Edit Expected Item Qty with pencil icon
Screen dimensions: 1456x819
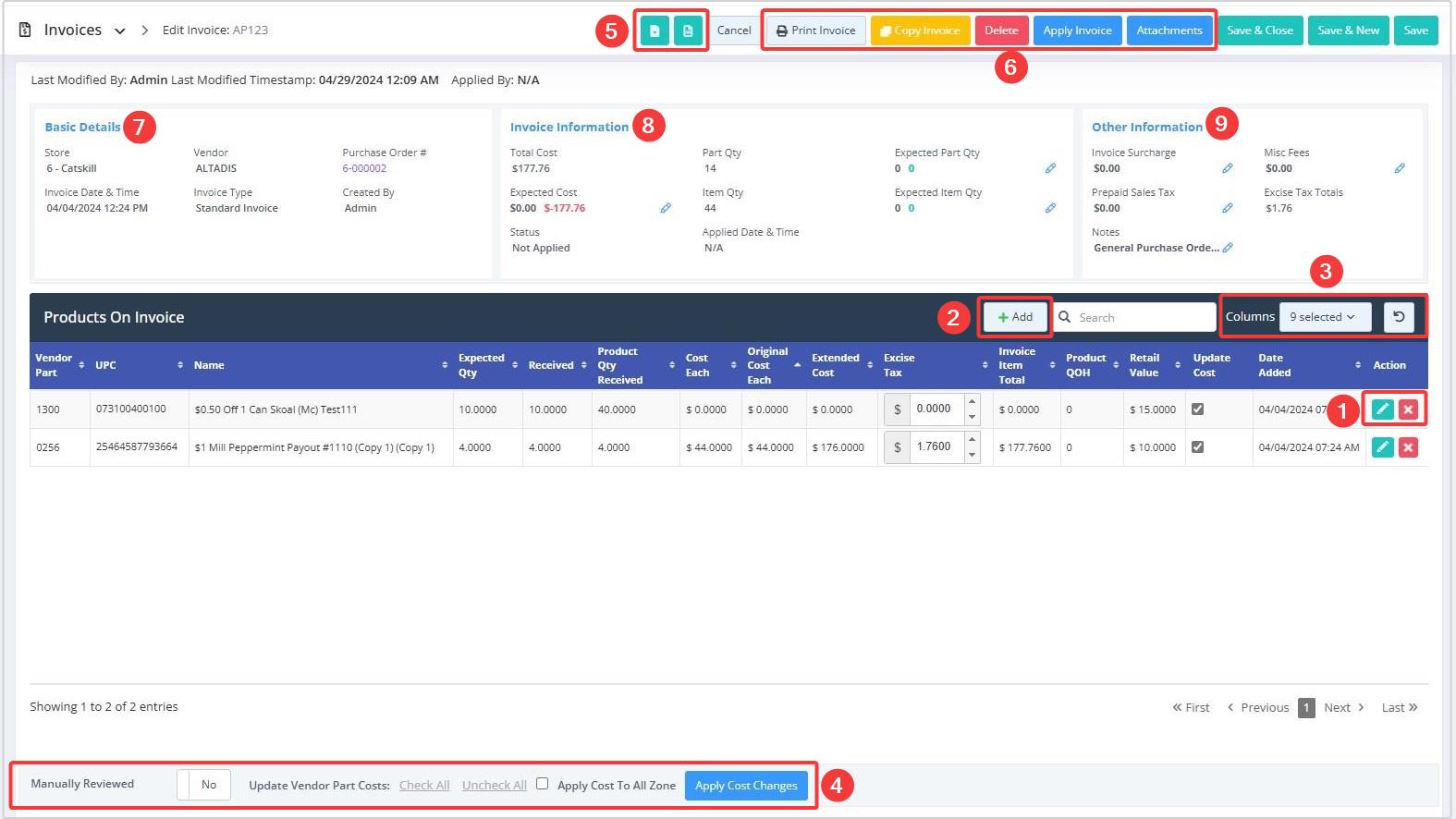point(1050,208)
